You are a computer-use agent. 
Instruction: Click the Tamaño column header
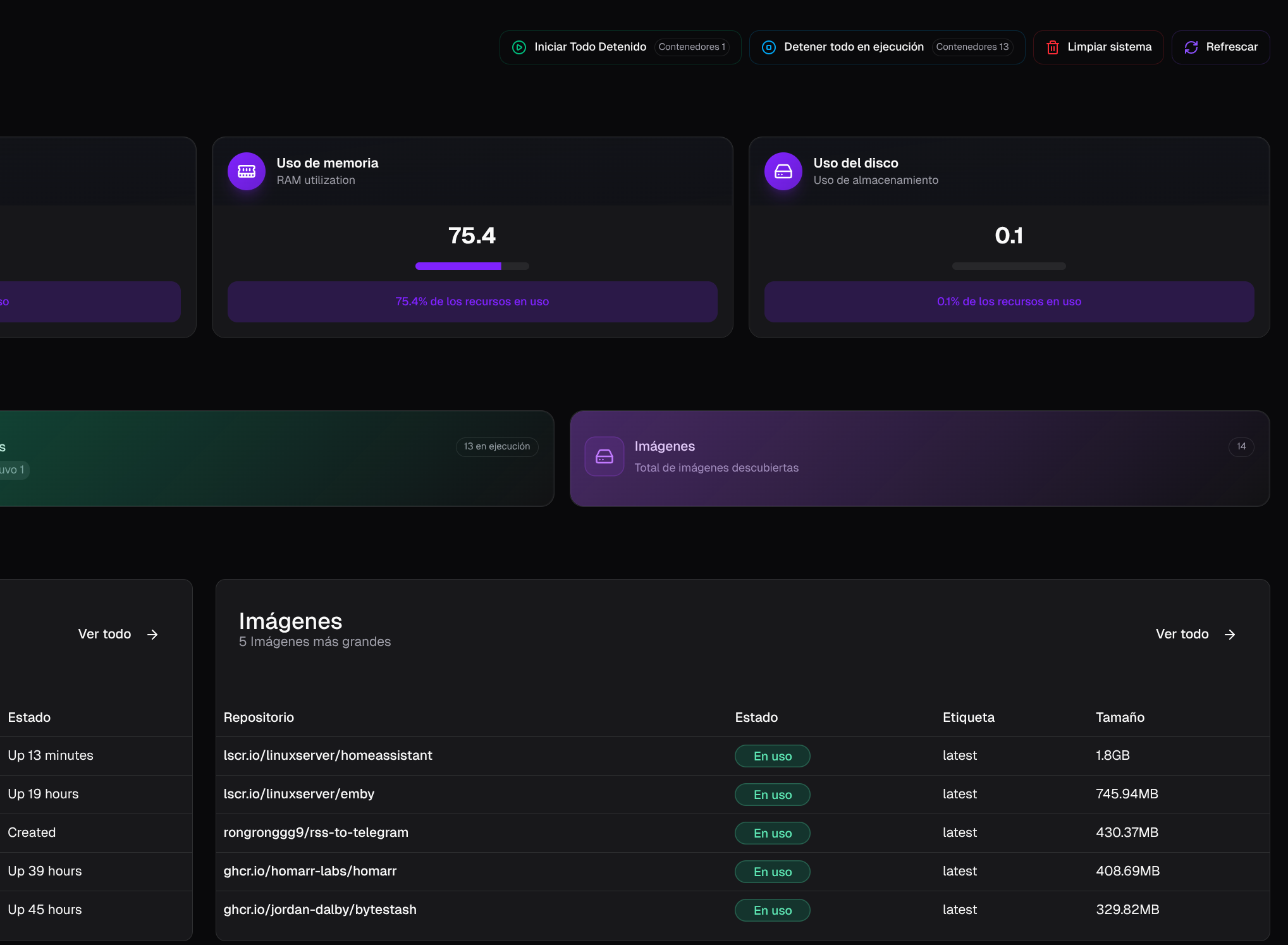point(1119,717)
